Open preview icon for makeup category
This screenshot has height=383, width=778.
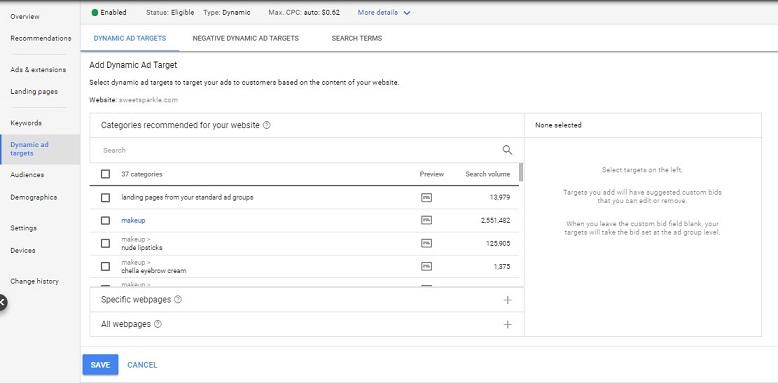[426, 220]
